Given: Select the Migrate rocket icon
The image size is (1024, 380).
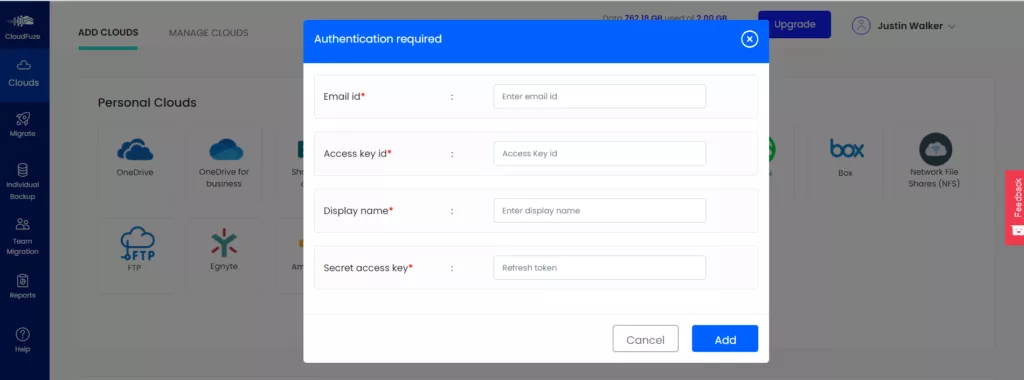Looking at the screenshot, I should coord(23,118).
